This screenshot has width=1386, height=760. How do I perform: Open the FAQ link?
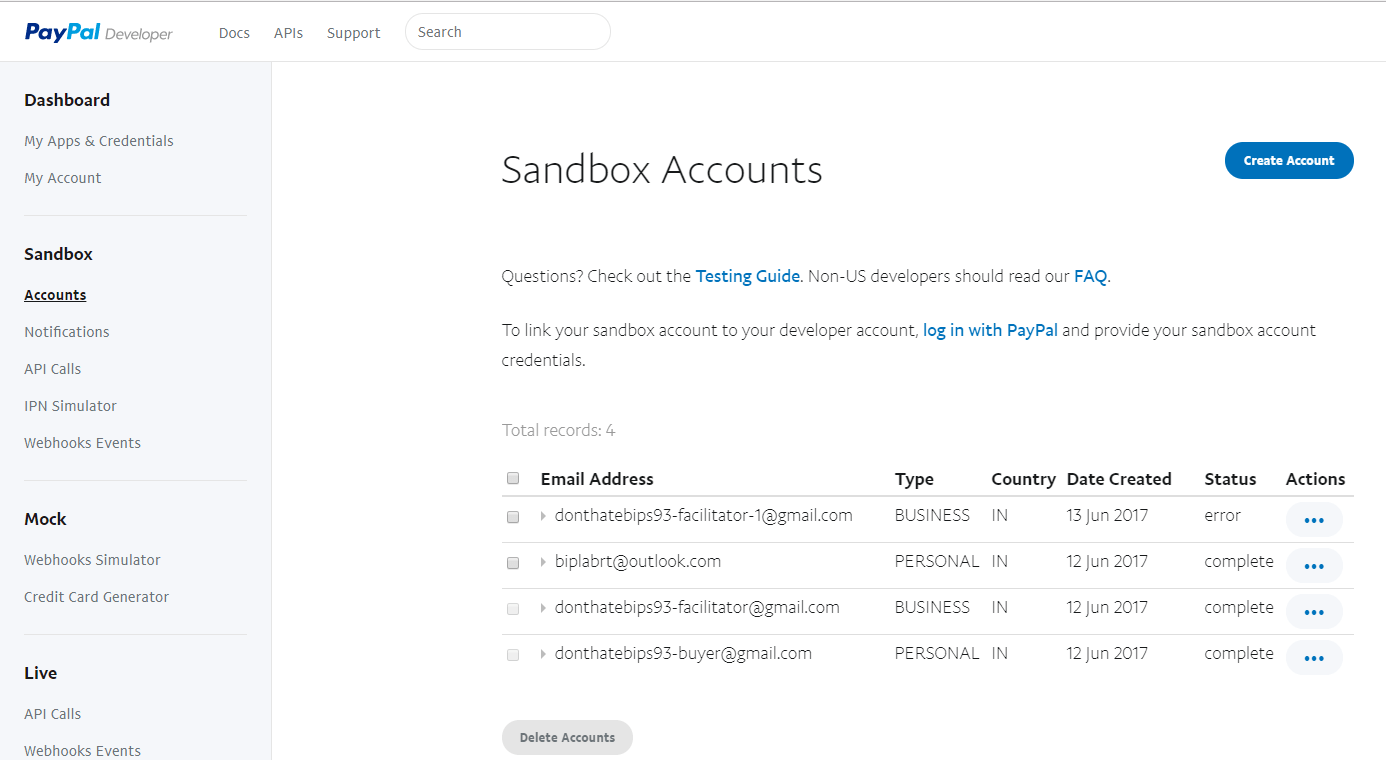(x=1090, y=276)
